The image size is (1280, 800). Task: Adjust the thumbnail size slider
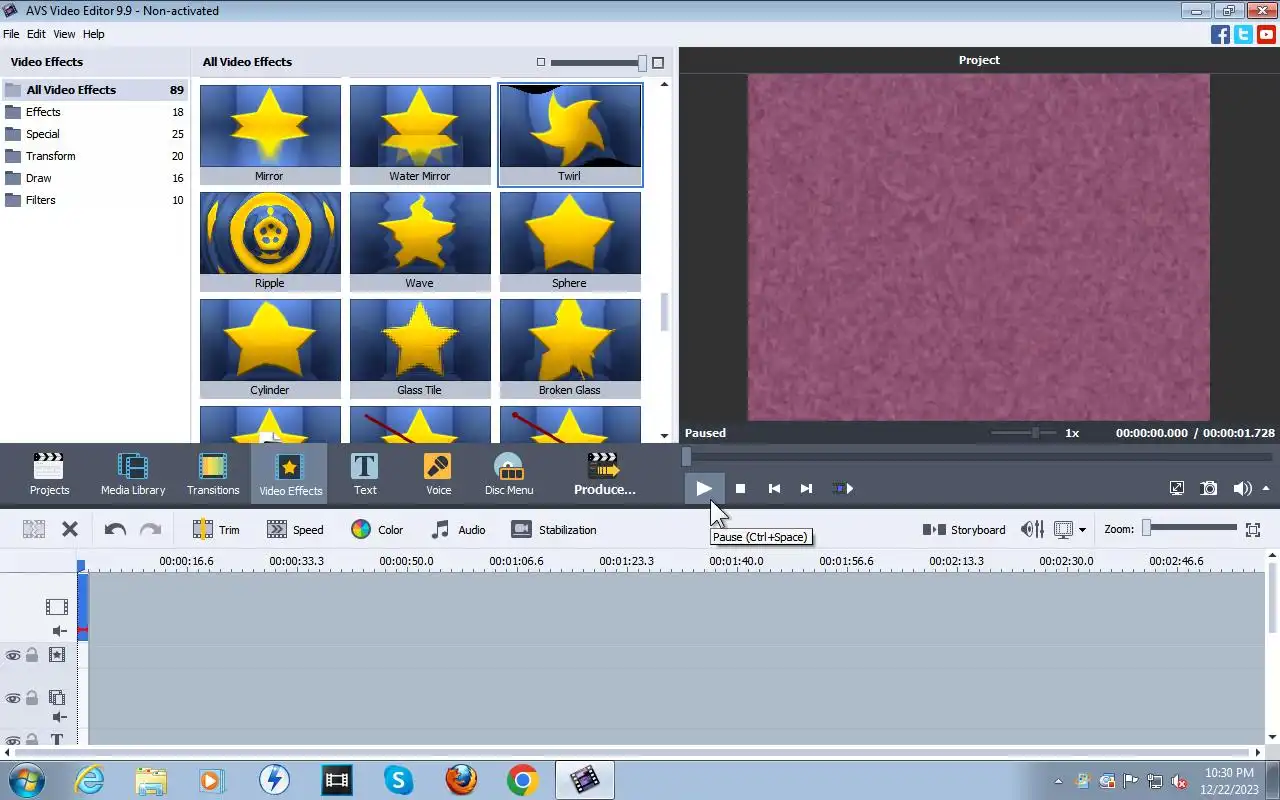[x=642, y=62]
